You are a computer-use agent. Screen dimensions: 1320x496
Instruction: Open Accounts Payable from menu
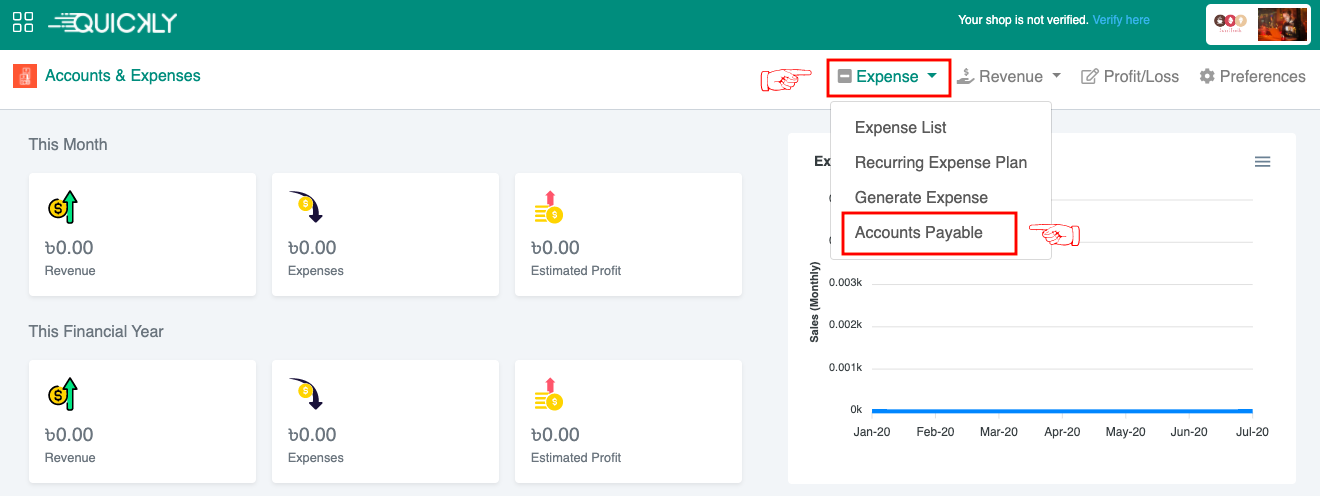pyautogui.click(x=918, y=233)
